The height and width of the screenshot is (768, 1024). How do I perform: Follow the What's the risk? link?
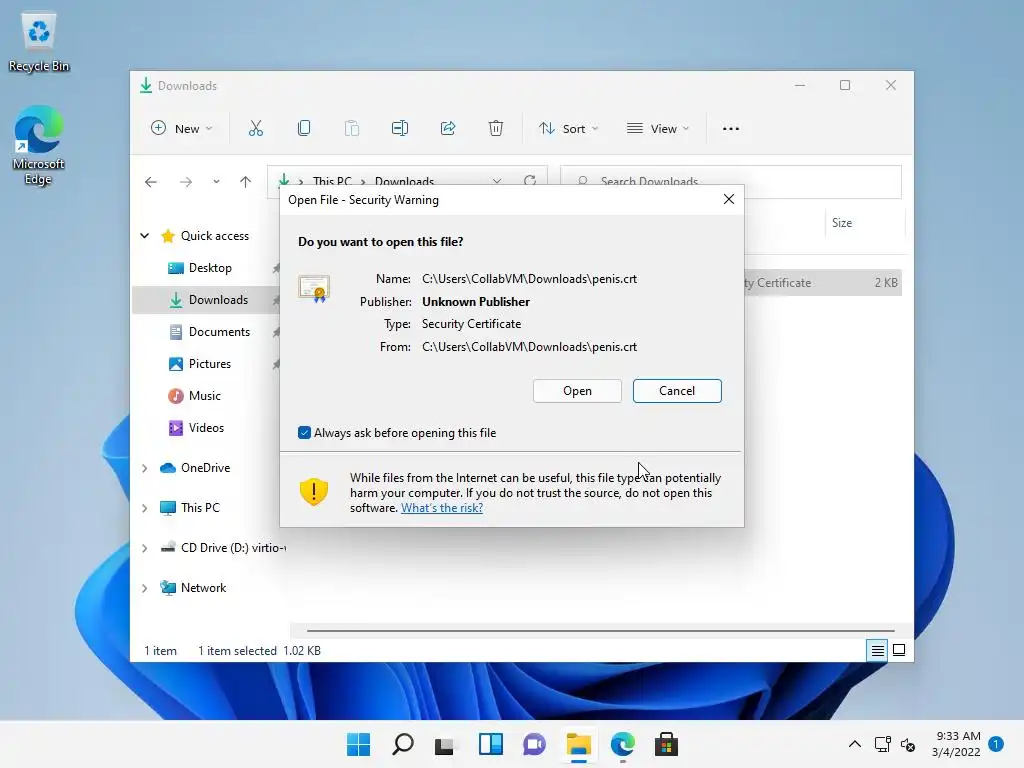[x=442, y=508]
